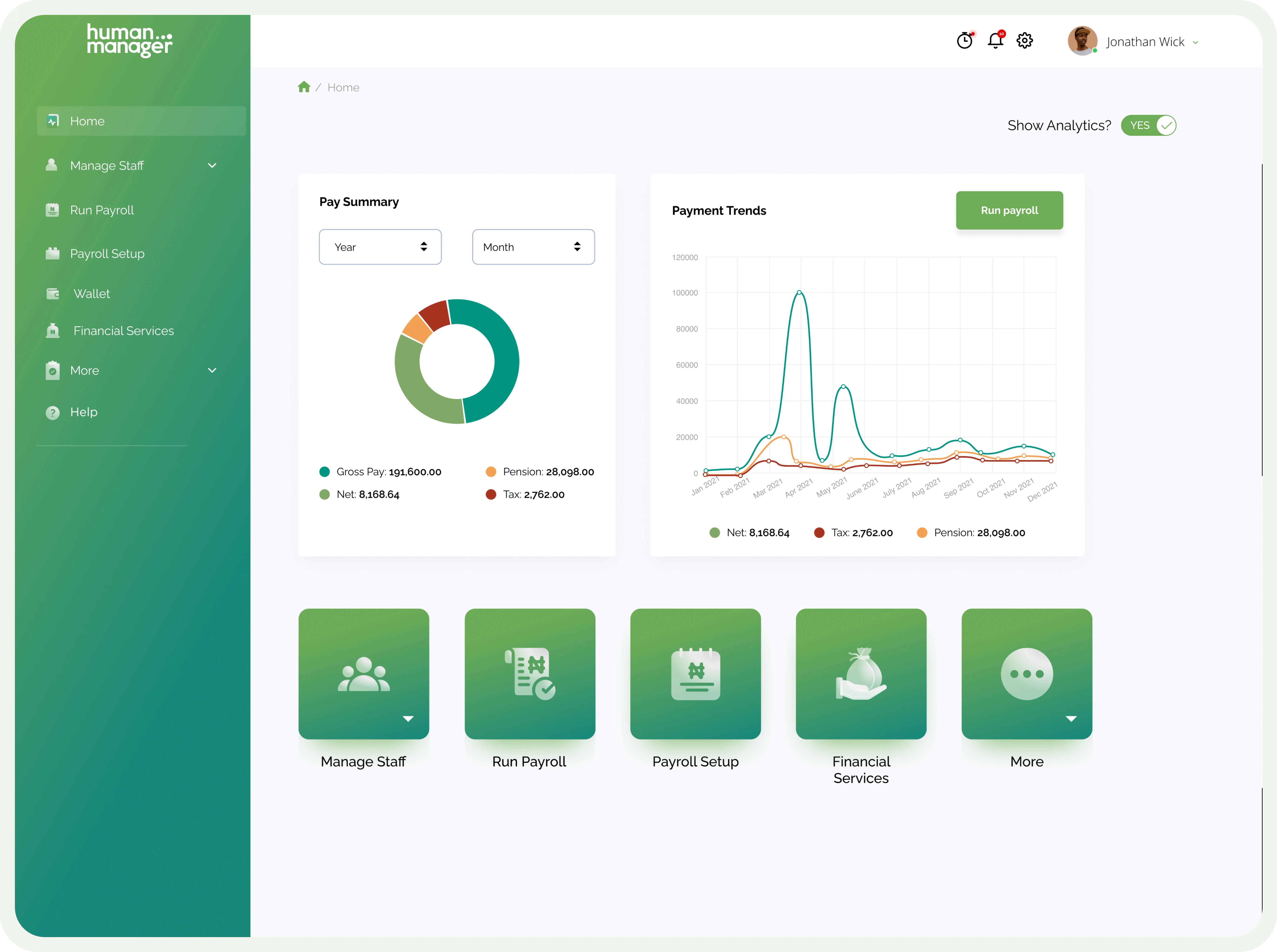Open Payroll Setup in the sidebar
1277x952 pixels.
coord(107,254)
